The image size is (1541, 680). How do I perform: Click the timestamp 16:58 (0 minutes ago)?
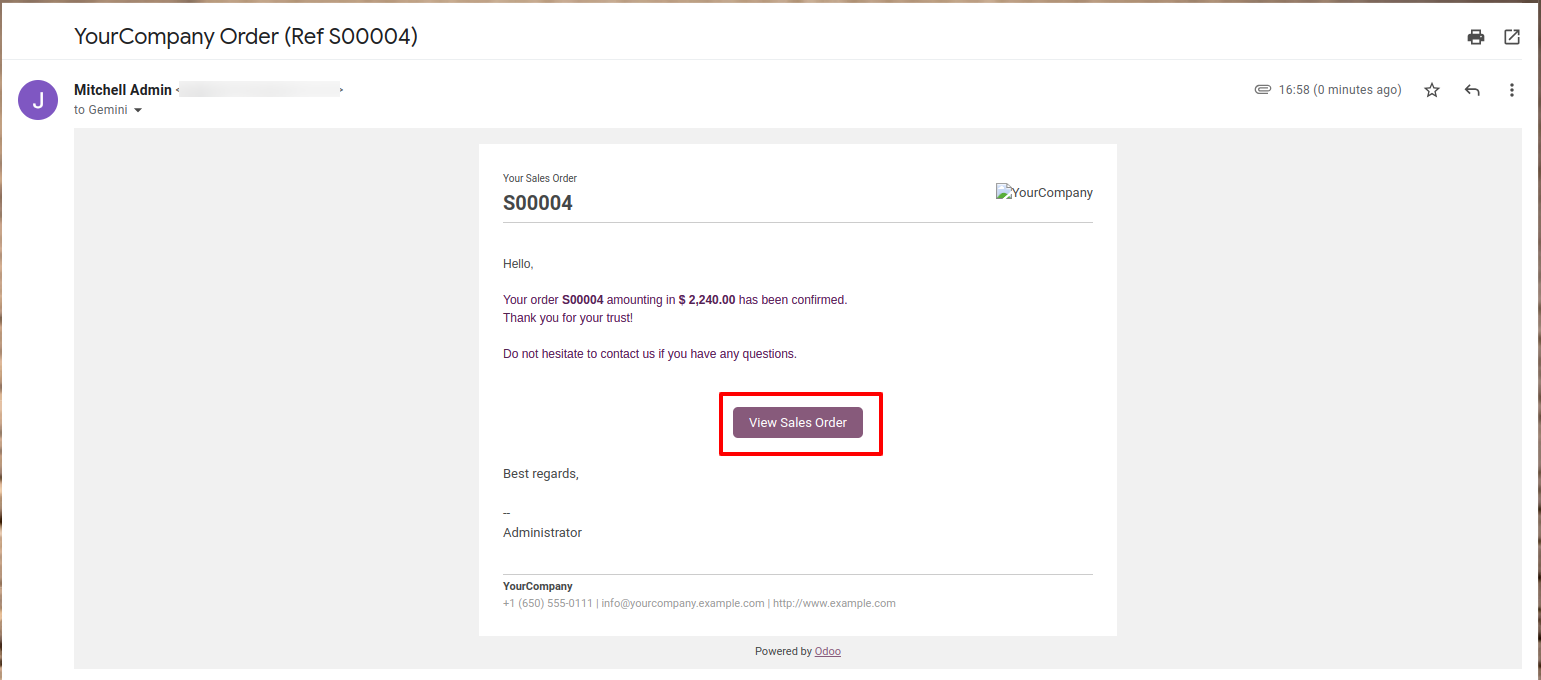[1340, 90]
